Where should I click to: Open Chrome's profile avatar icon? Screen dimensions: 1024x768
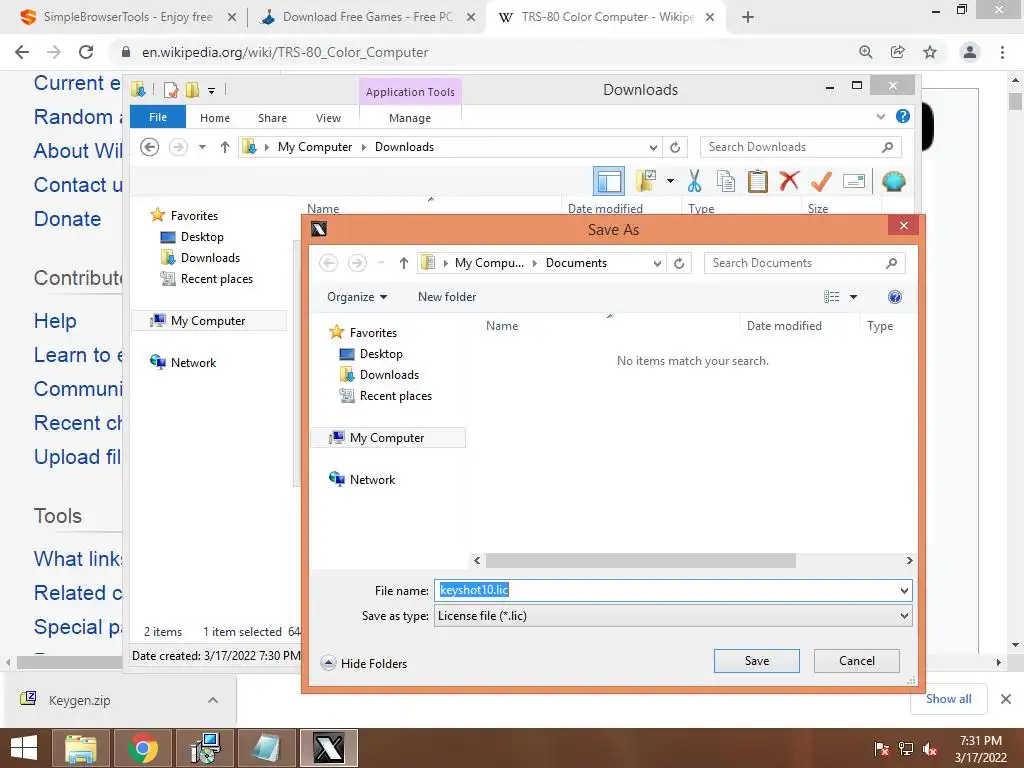970,52
